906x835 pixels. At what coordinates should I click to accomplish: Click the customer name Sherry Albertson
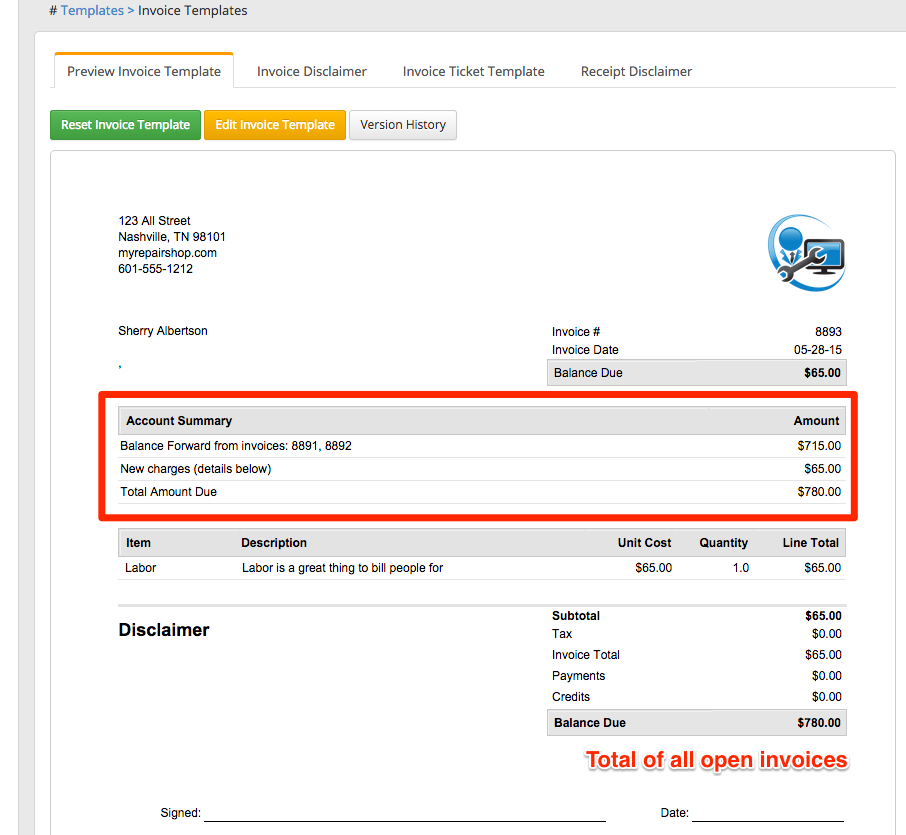tap(163, 331)
